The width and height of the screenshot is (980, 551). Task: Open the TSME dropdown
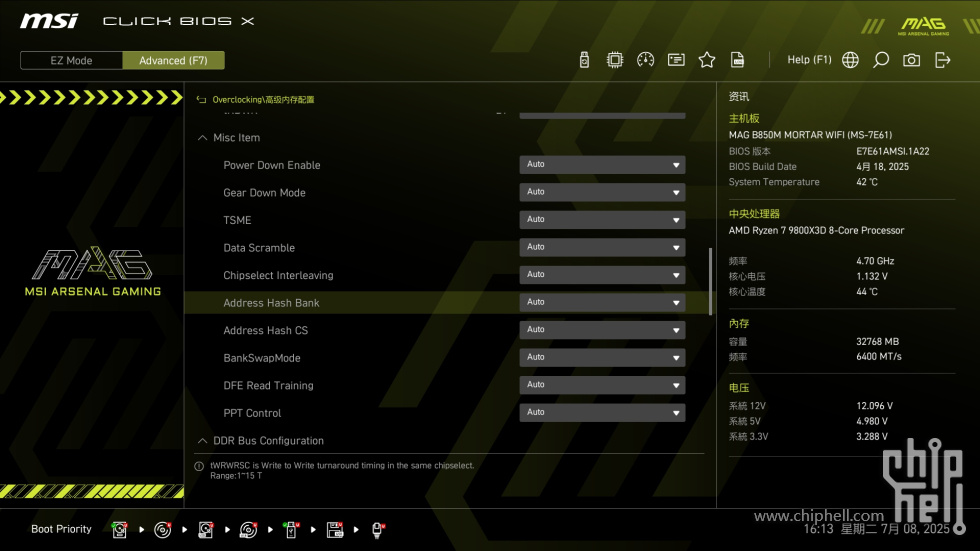pyautogui.click(x=602, y=219)
